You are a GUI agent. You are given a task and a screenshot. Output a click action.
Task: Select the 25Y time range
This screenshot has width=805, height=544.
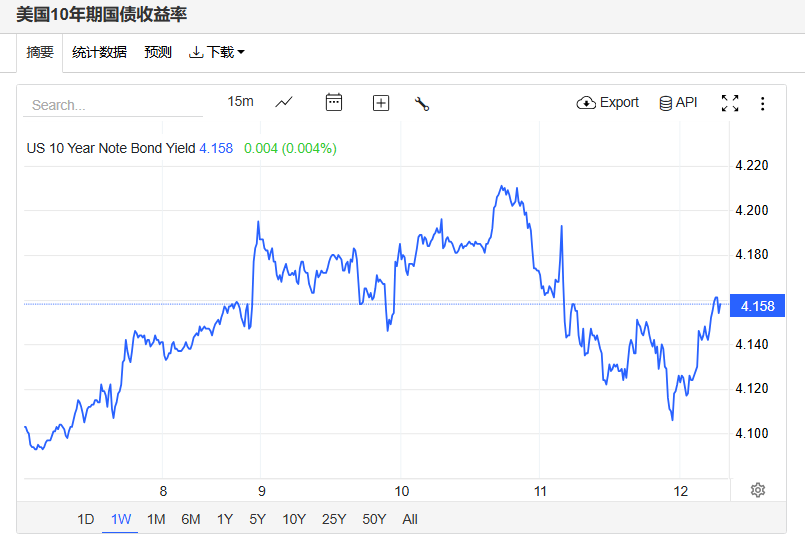334,519
